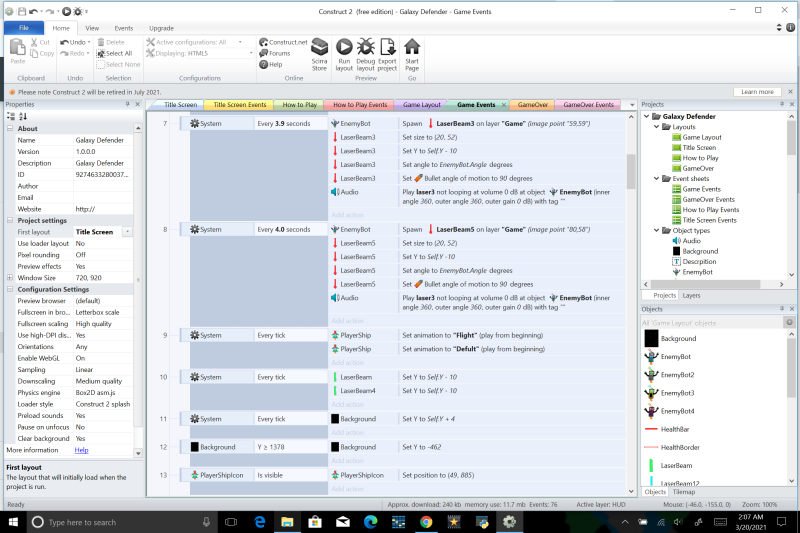800x533 pixels.
Task: Open the Title Screen Events tab
Action: click(x=240, y=105)
